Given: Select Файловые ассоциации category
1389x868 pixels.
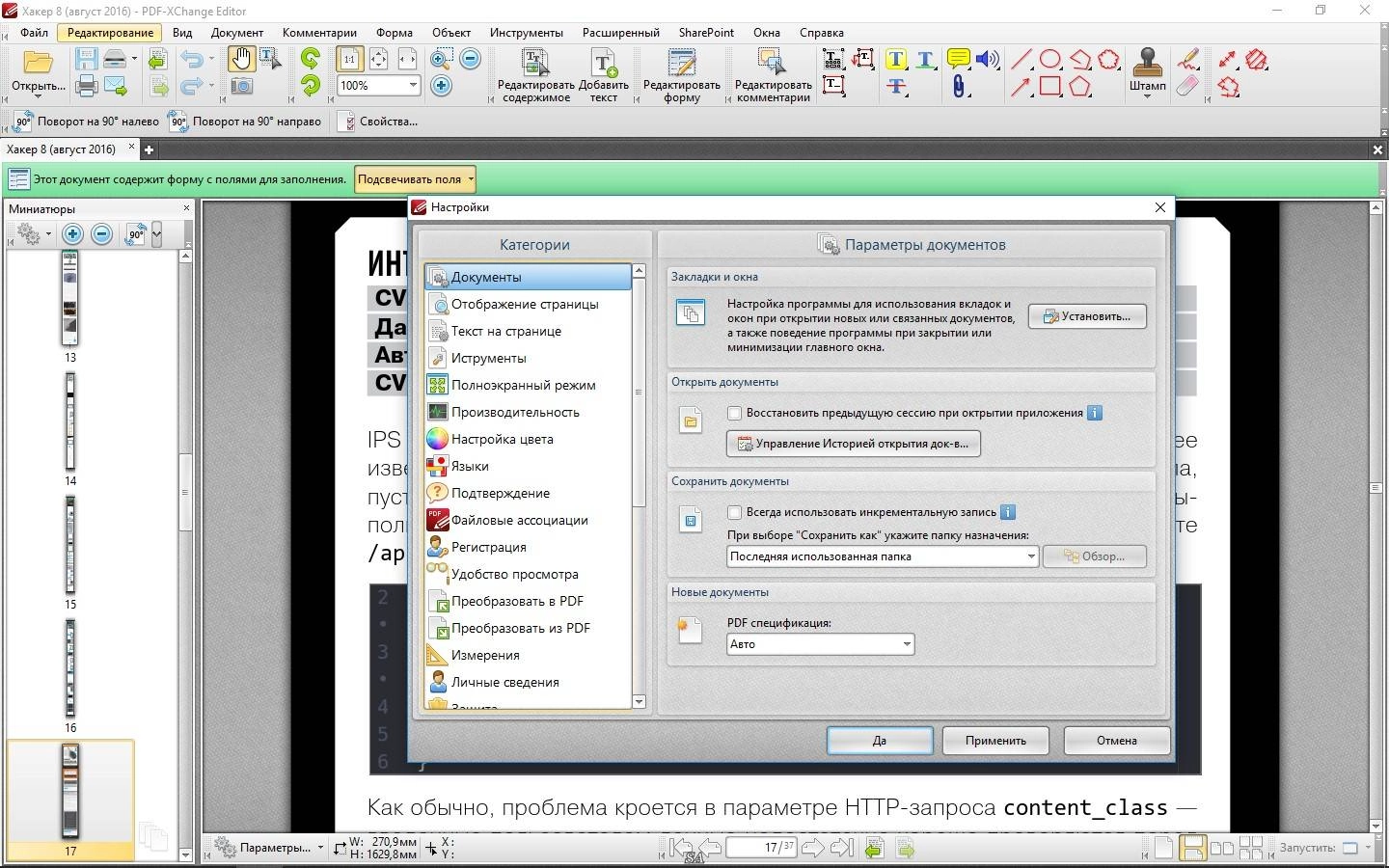Looking at the screenshot, I should (x=528, y=520).
